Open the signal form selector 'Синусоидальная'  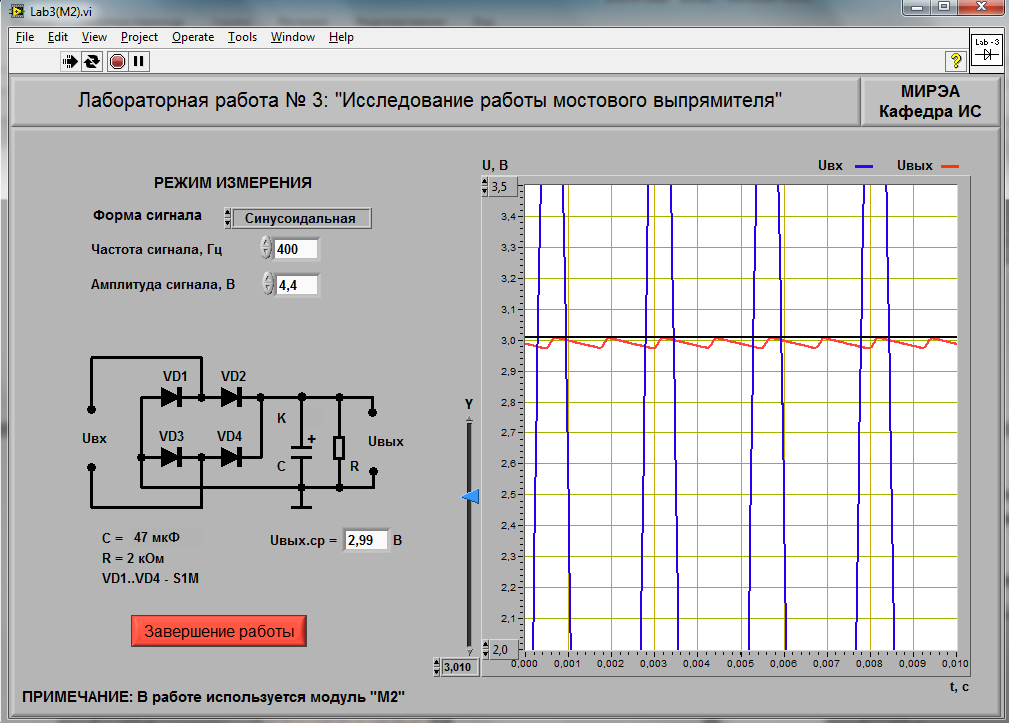pos(301,218)
